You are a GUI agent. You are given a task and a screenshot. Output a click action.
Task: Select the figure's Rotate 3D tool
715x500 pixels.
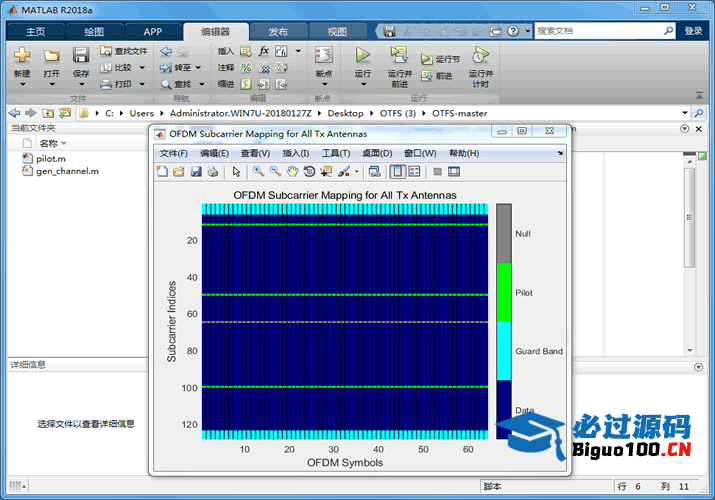[x=309, y=172]
